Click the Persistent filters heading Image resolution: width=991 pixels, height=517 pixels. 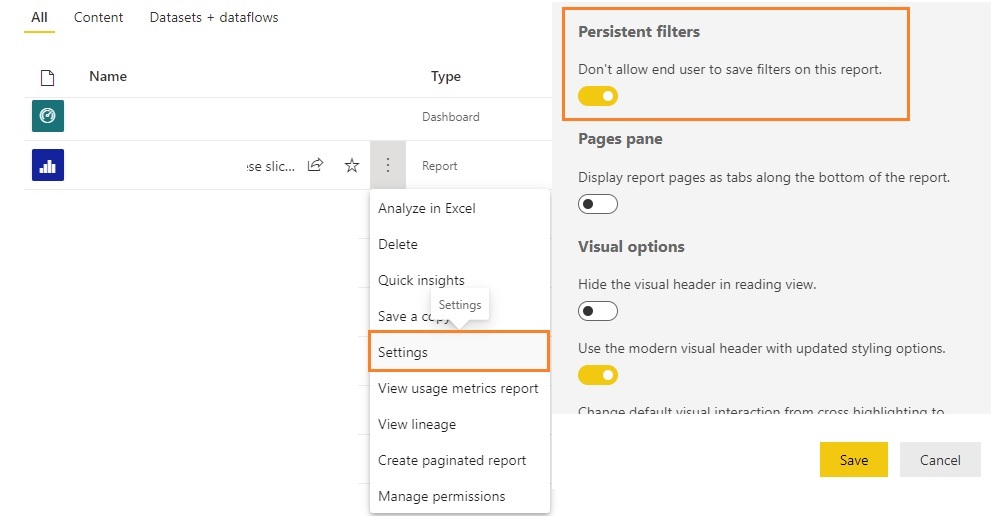coord(639,32)
